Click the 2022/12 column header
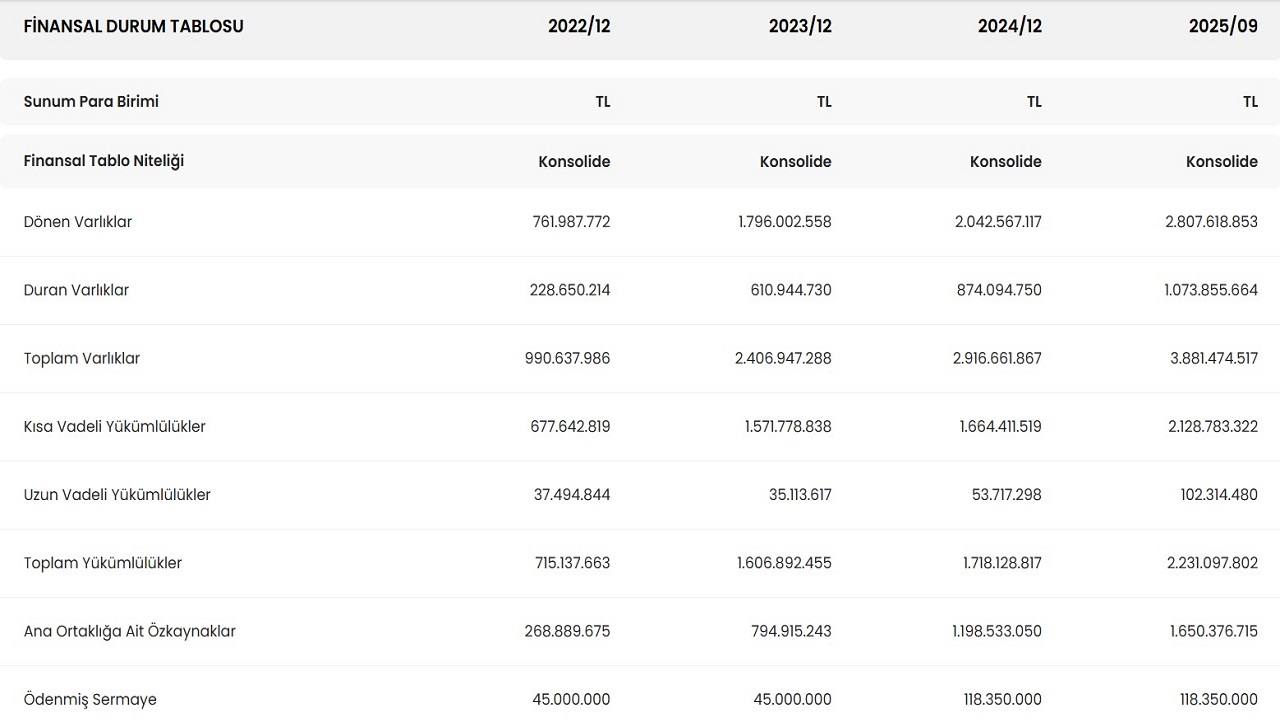1280x720 pixels. [x=578, y=27]
